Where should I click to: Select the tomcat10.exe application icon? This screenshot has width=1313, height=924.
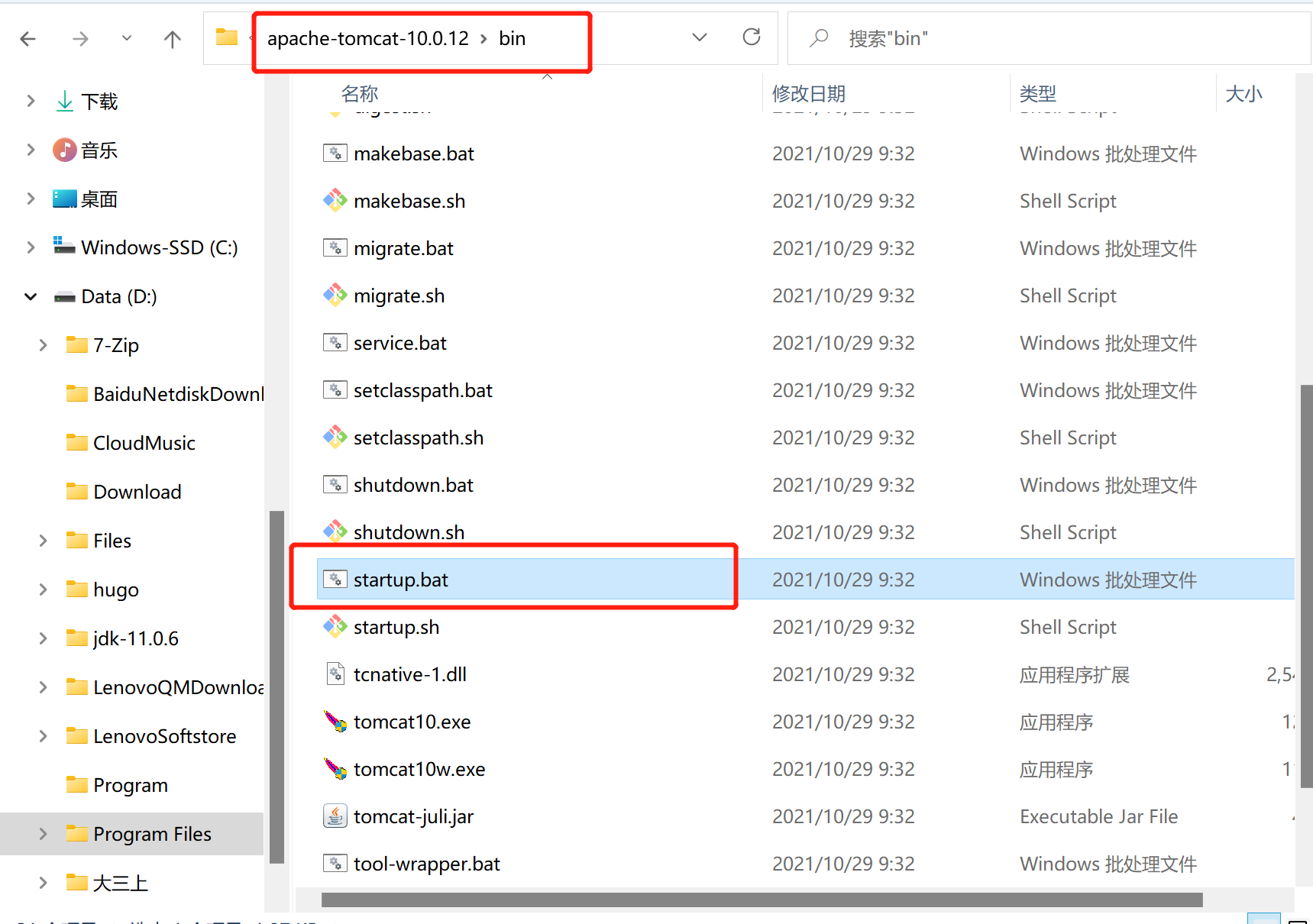click(335, 722)
